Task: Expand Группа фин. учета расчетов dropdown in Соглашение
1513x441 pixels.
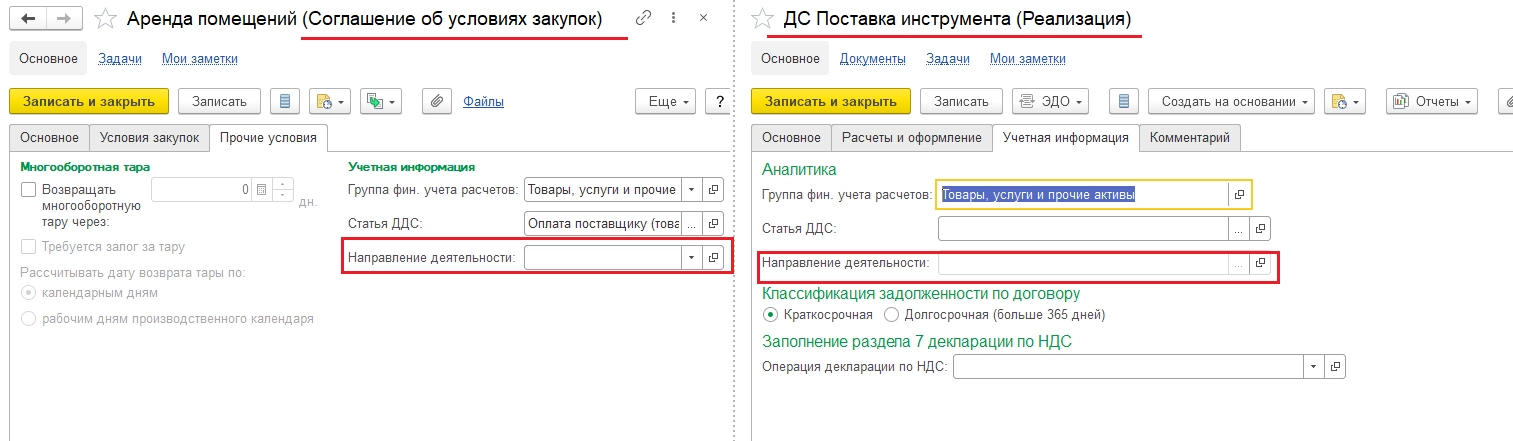Action: (x=692, y=189)
